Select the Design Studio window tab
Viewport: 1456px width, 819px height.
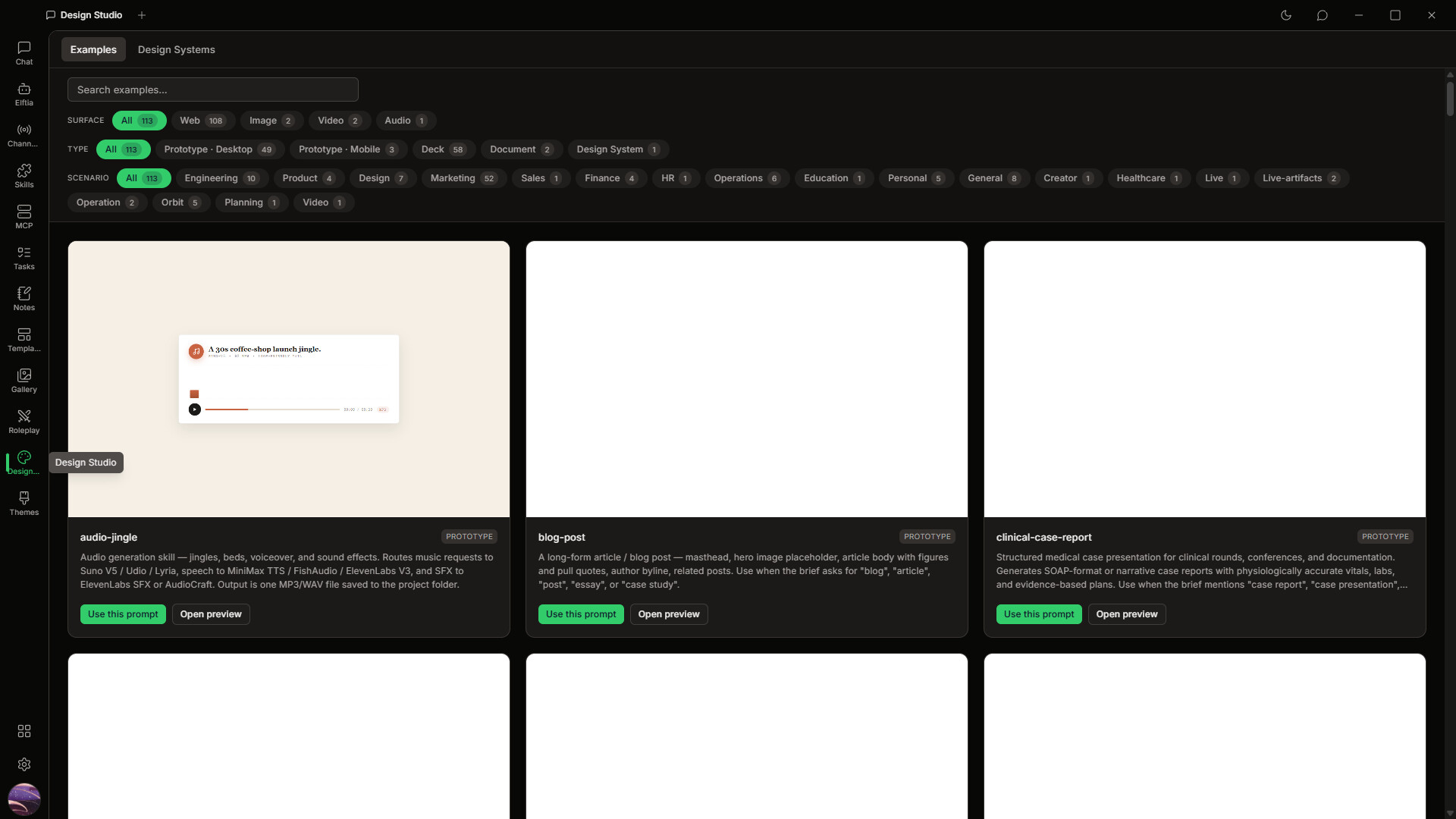click(84, 15)
